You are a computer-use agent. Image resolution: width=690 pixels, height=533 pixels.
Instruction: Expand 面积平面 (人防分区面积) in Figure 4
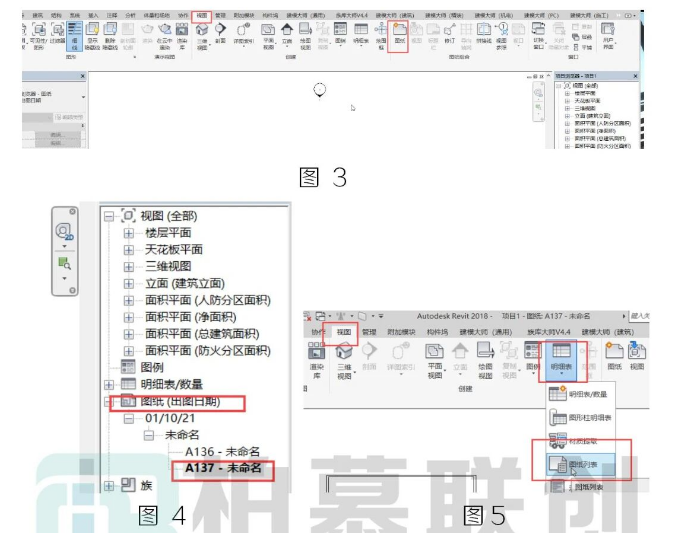pos(128,300)
